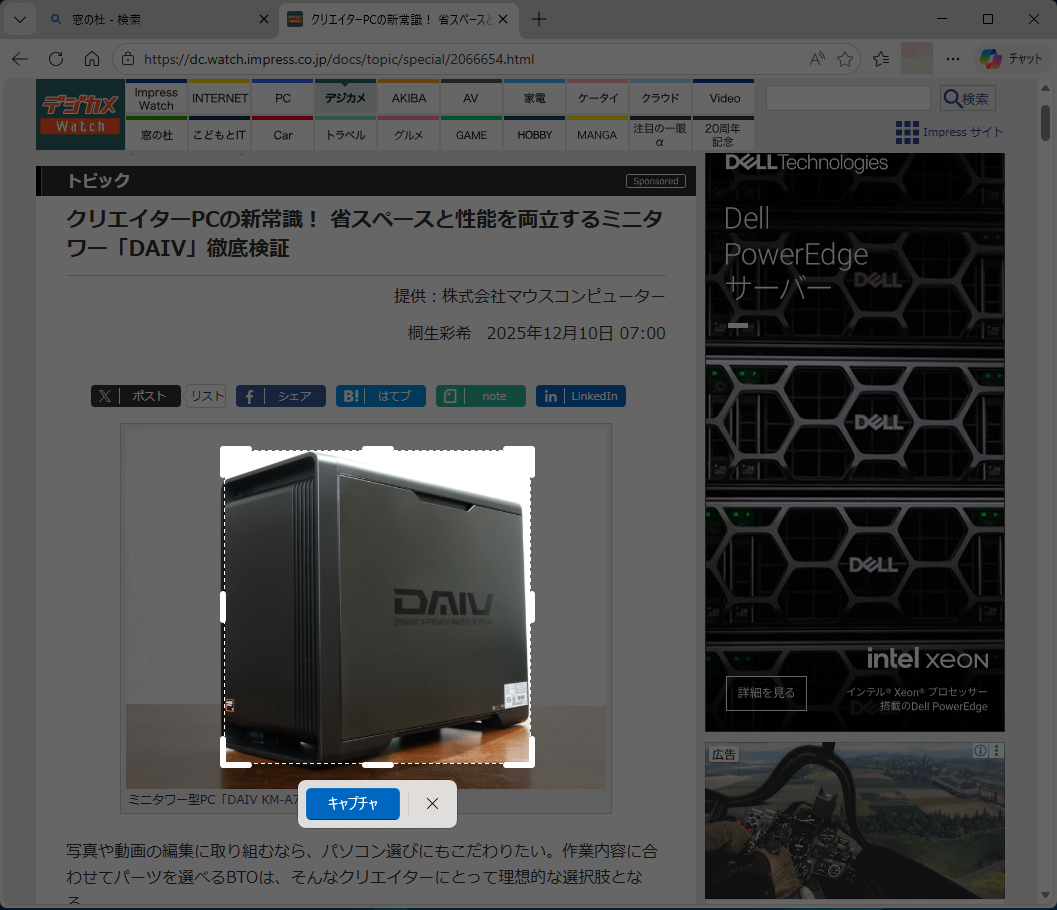
Task: Click the profile avatar in toolbar
Action: coord(917,59)
